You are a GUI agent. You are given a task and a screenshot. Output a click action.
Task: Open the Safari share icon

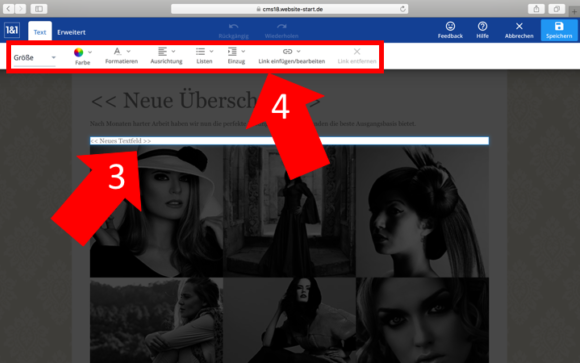pyautogui.click(x=536, y=9)
